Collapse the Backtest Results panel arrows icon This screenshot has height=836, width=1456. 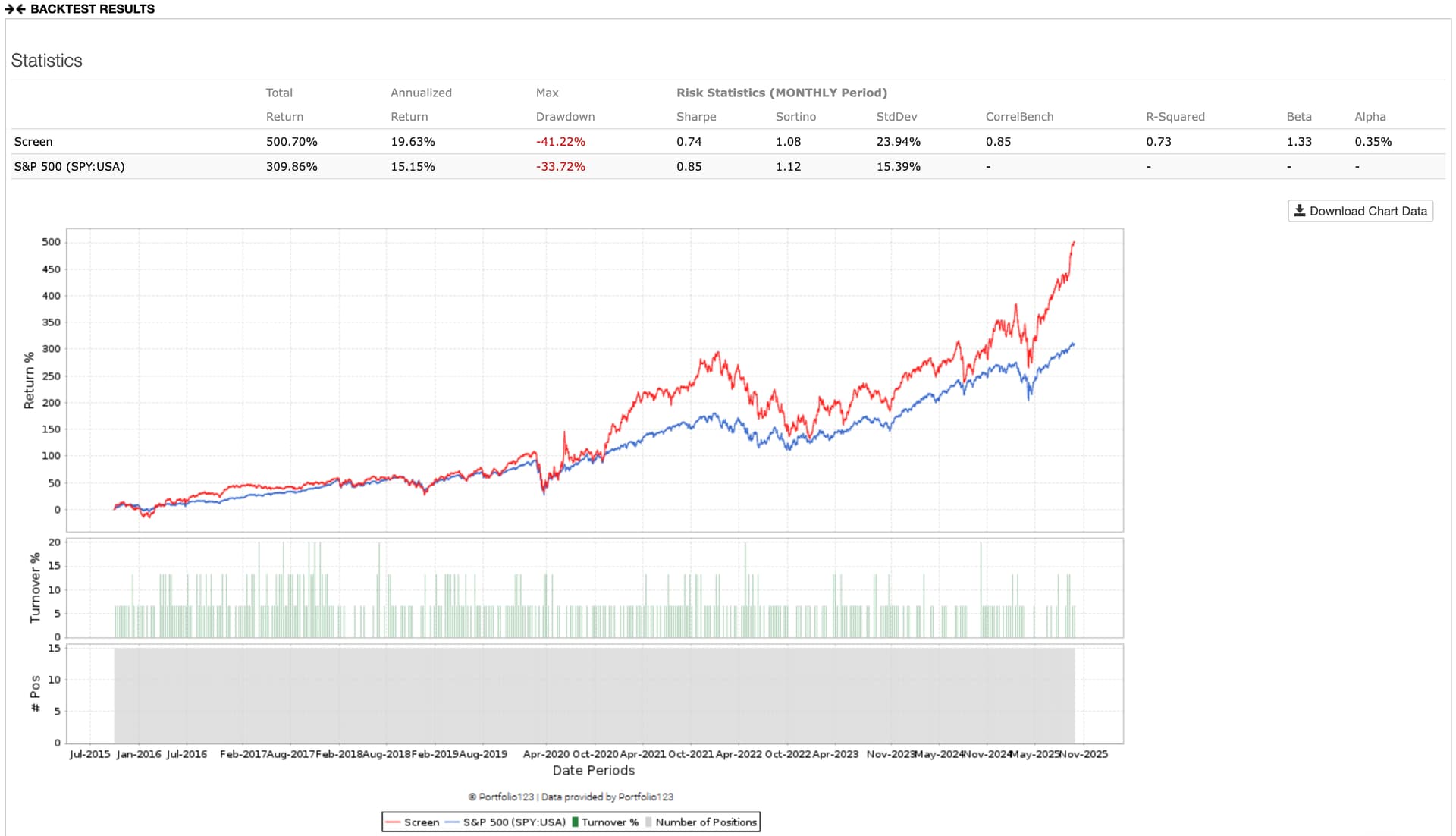click(x=15, y=9)
